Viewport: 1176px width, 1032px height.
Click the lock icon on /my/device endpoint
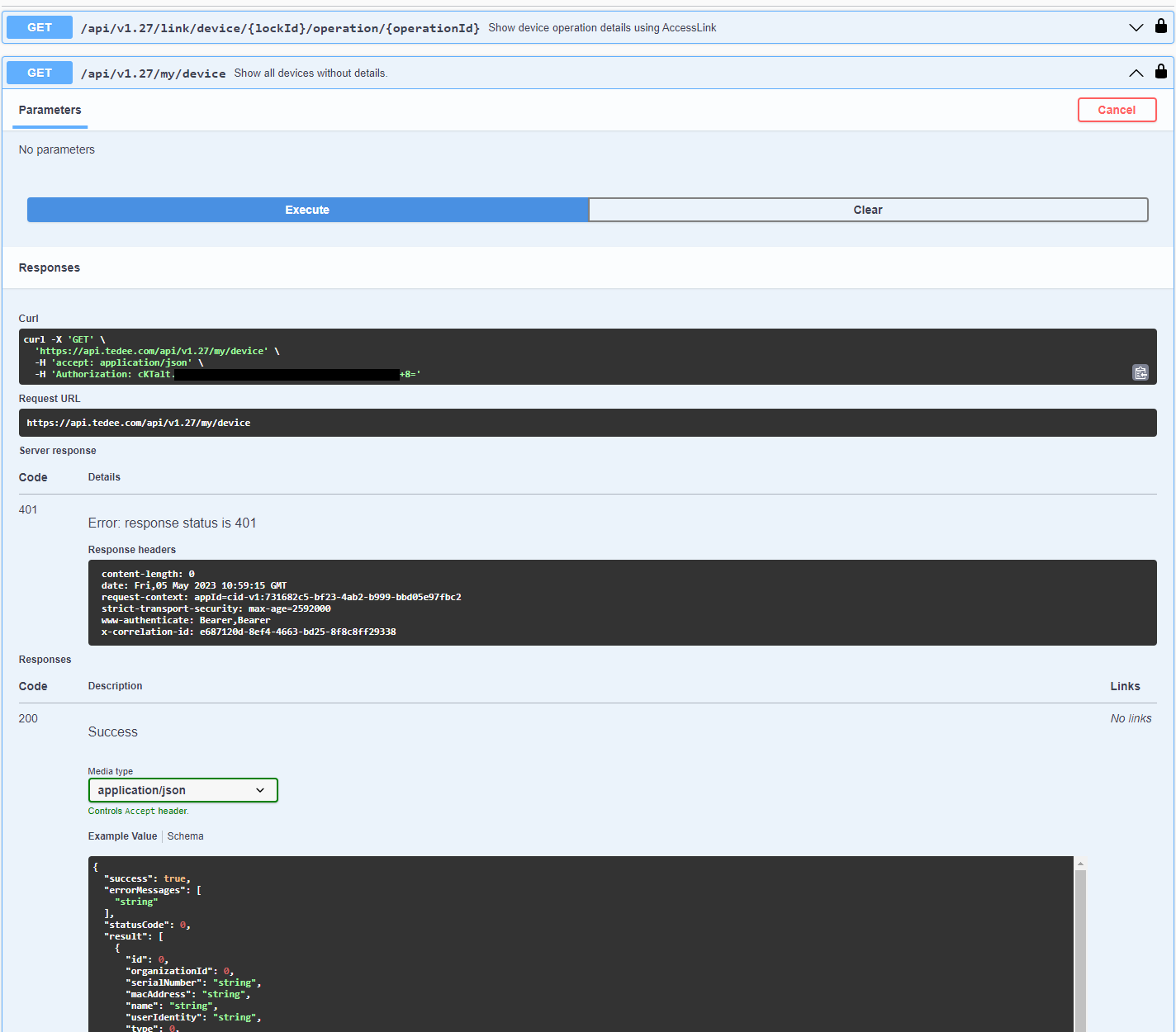click(1160, 72)
